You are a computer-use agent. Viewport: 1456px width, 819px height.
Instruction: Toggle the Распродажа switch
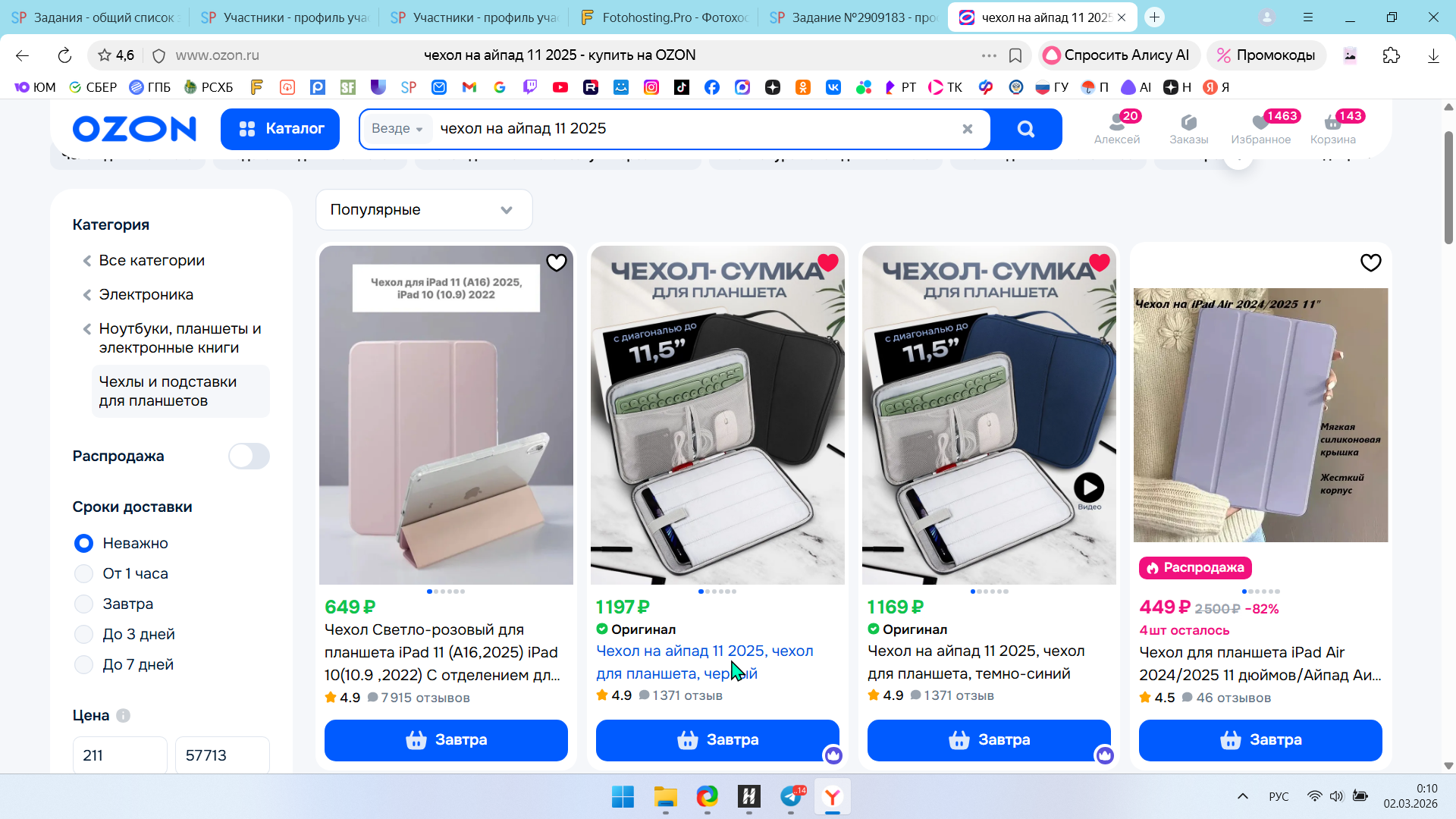click(x=249, y=457)
